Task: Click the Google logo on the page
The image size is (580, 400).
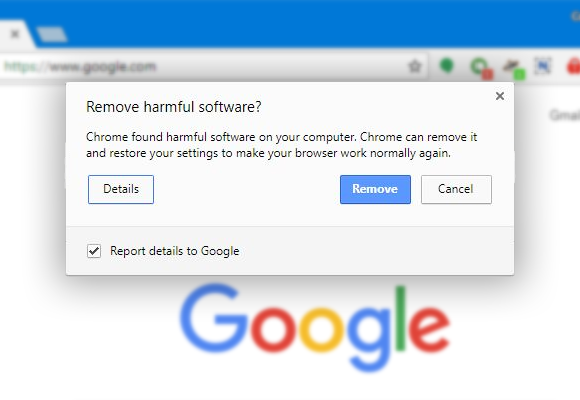Action: [315, 327]
